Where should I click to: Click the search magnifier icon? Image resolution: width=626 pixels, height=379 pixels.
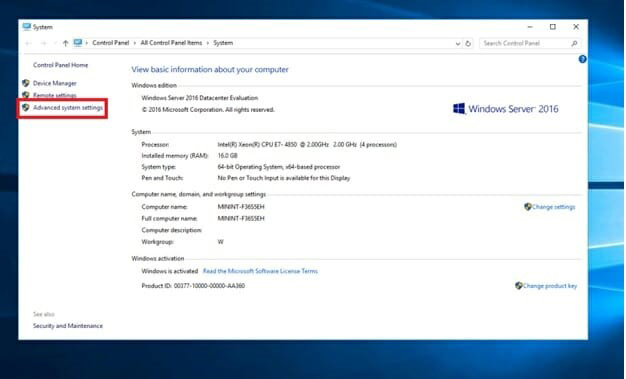click(x=574, y=43)
